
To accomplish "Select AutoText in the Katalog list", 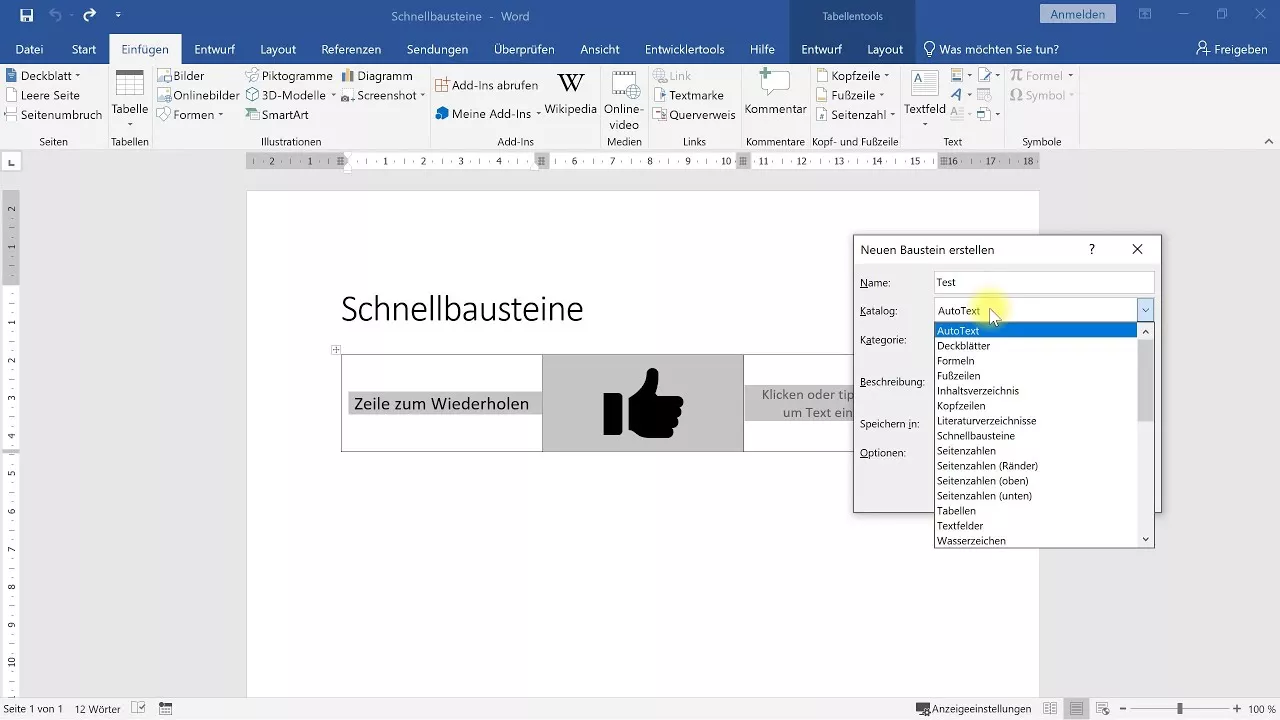I will pos(958,330).
